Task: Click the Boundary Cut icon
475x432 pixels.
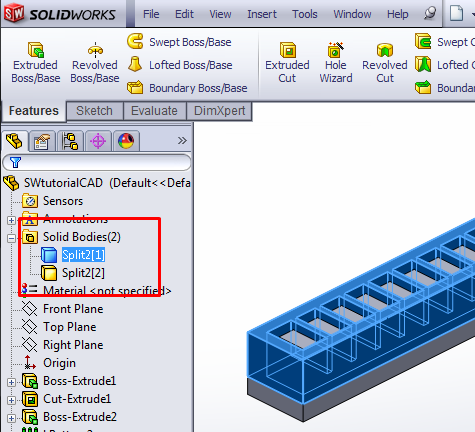Action: [x=423, y=88]
